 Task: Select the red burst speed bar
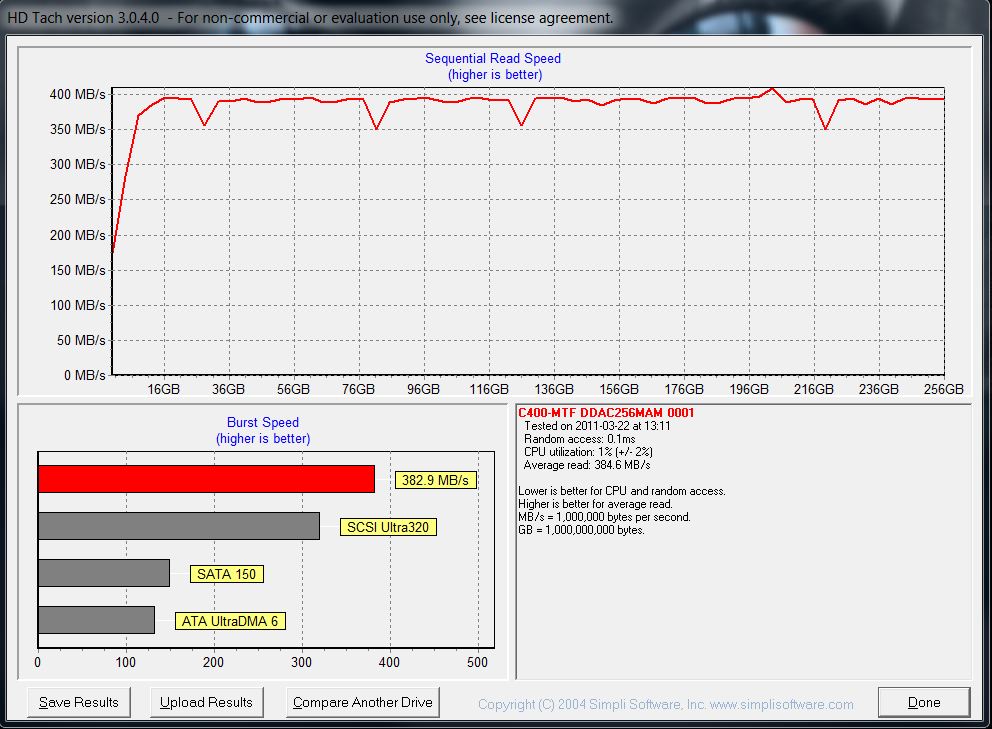[206, 479]
